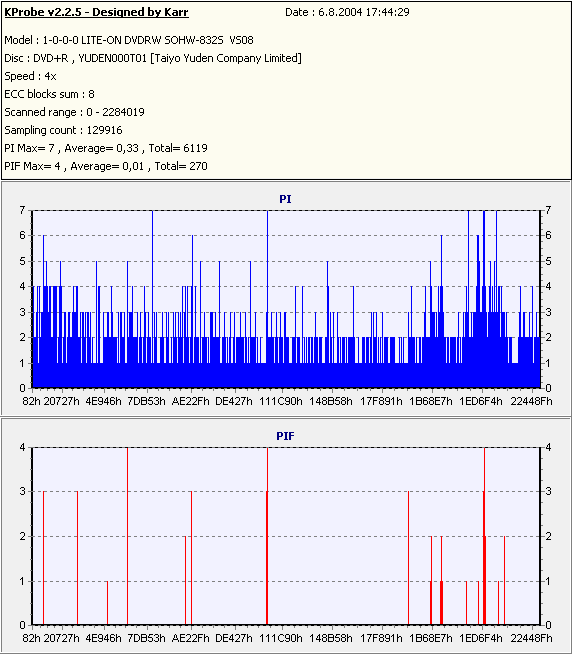This screenshot has height=654, width=572.
Task: Click the 1ED6F4h label under PI chart
Action: 481,401
